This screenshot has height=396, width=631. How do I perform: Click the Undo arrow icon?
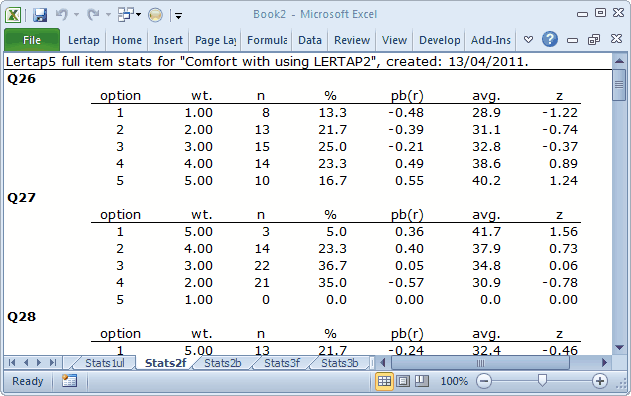pos(62,15)
